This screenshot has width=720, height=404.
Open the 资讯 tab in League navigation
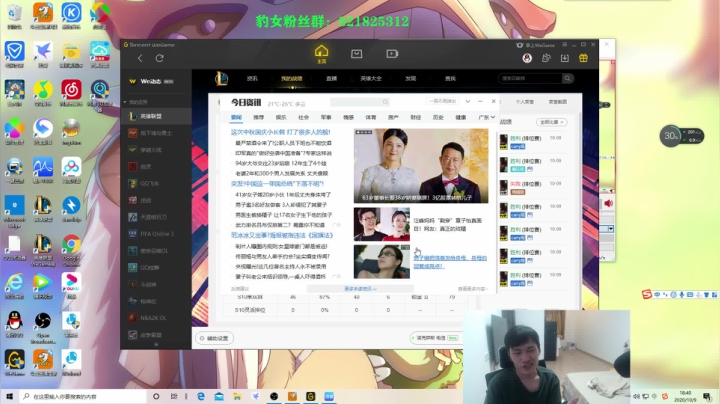[252, 79]
